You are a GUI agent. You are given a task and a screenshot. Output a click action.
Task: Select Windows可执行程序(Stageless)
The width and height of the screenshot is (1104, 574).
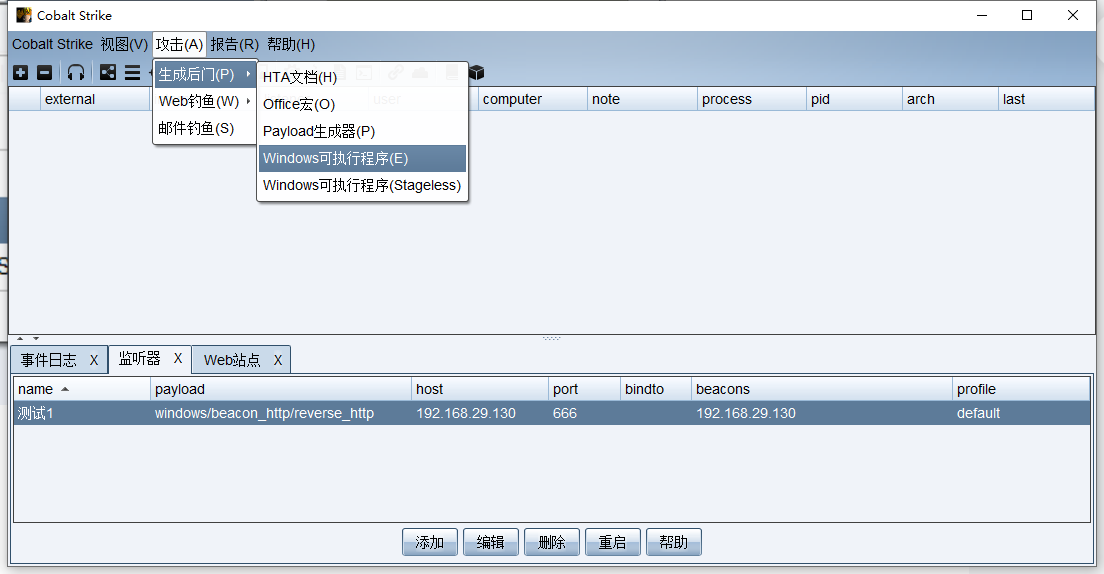click(362, 185)
